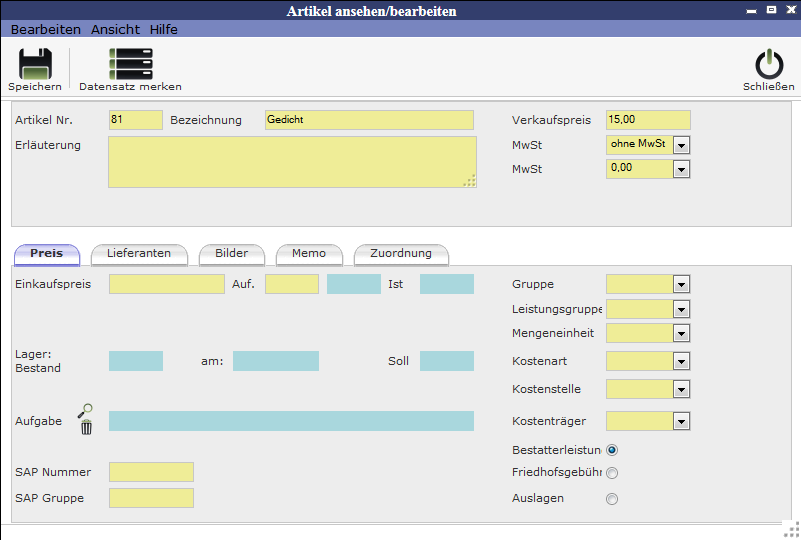Click the Verkaufspreis field showing 15,00
The height and width of the screenshot is (540, 801).
click(x=648, y=120)
